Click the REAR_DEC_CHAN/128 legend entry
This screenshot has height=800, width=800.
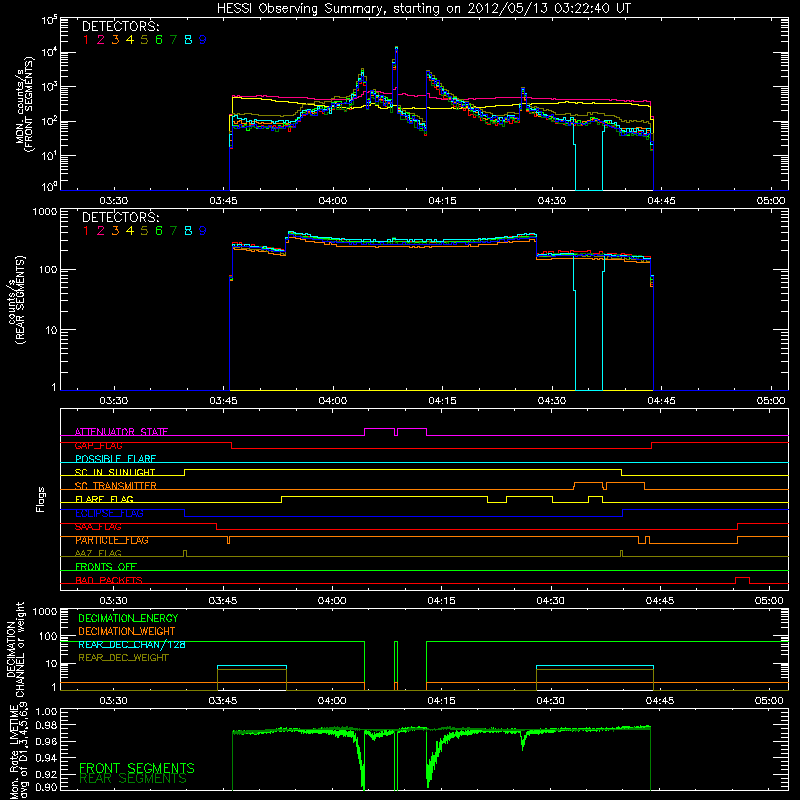click(x=132, y=644)
